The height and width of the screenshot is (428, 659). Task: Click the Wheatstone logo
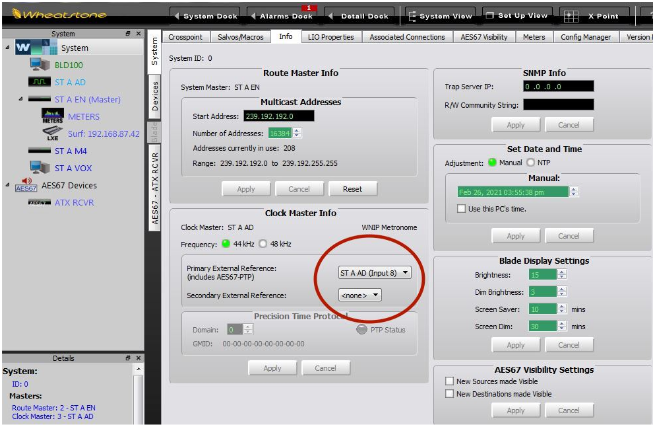click(59, 15)
